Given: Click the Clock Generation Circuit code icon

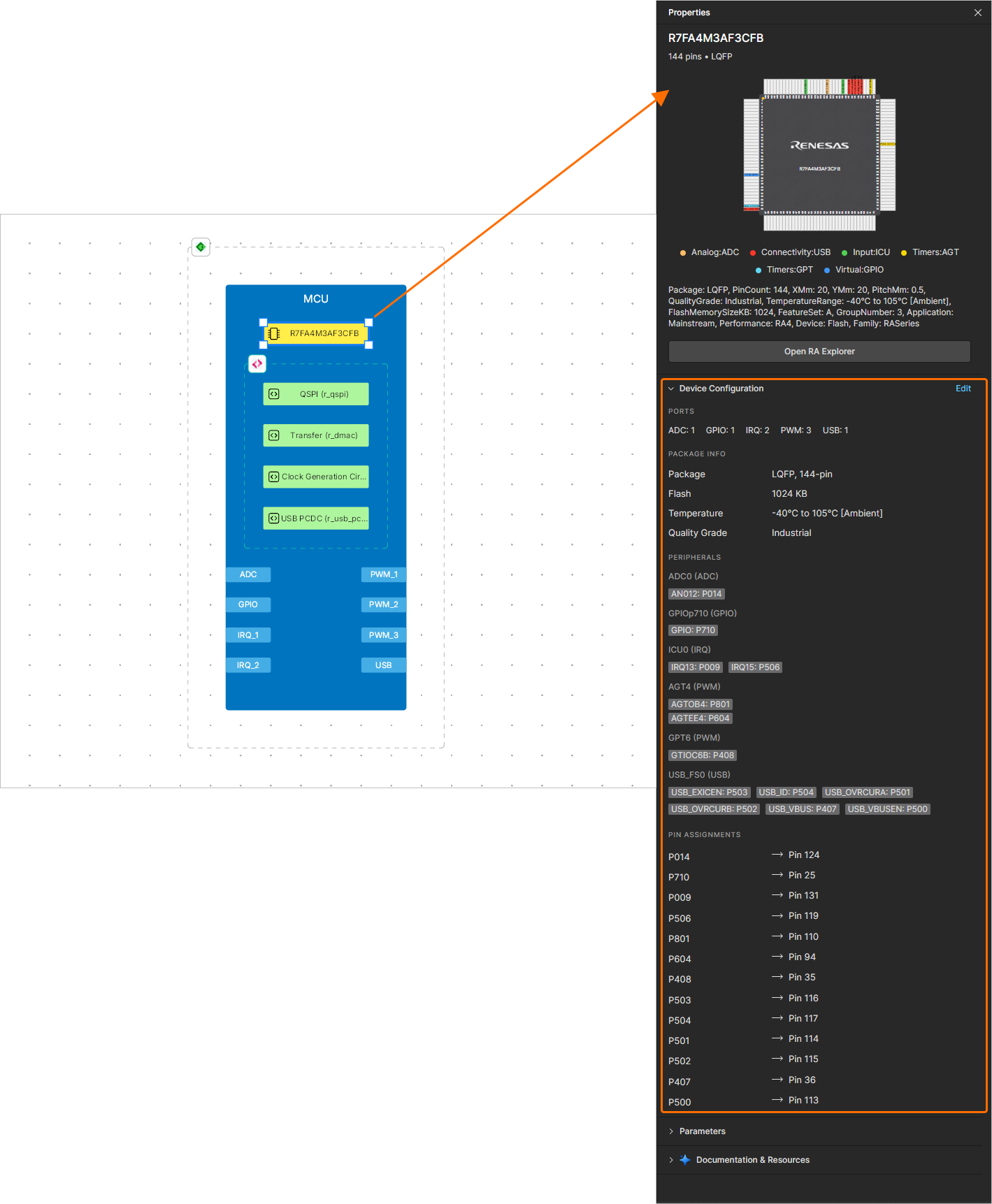Looking at the screenshot, I should tap(274, 477).
